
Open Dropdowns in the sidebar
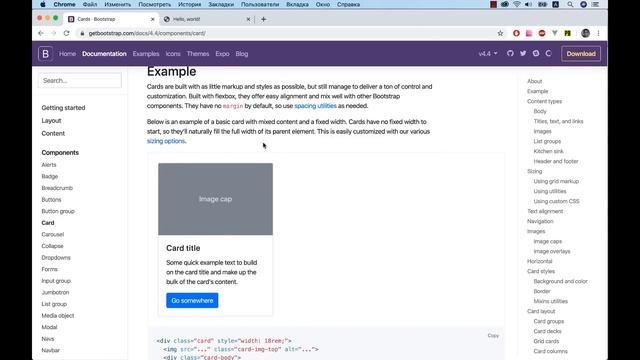pyautogui.click(x=56, y=258)
